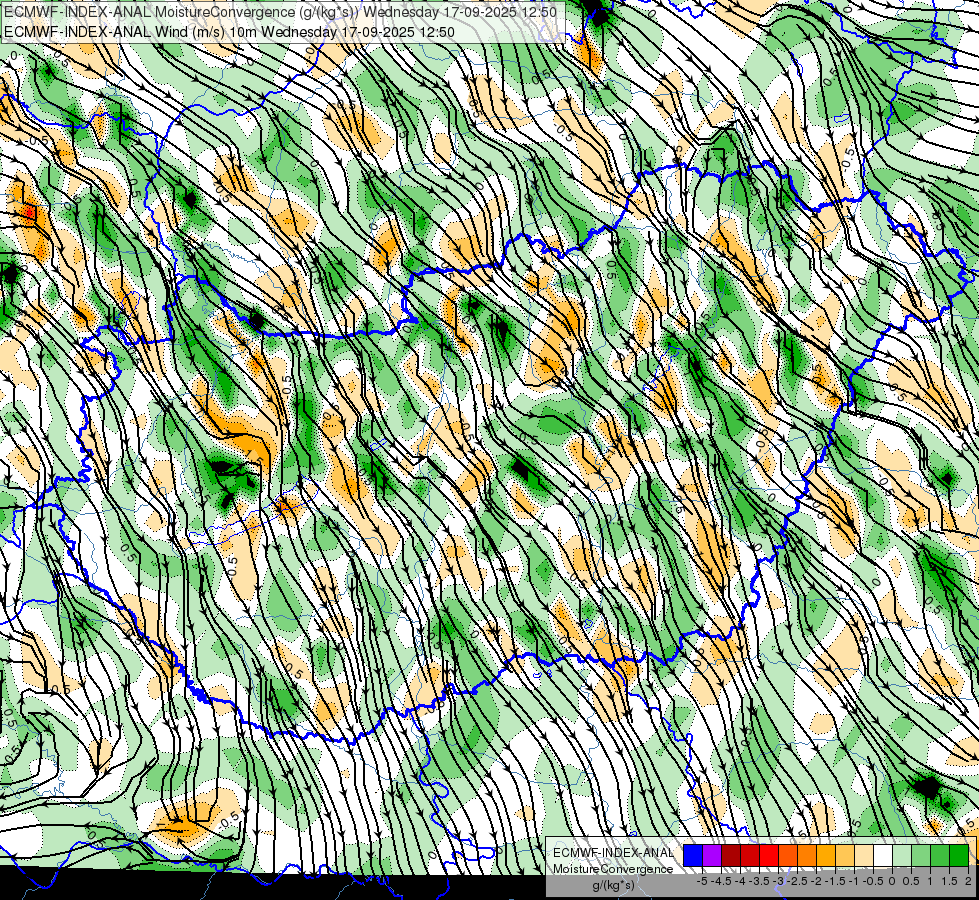This screenshot has width=979, height=900.
Task: Pick legend swatch between -2 and -1.5
Action: [825, 855]
